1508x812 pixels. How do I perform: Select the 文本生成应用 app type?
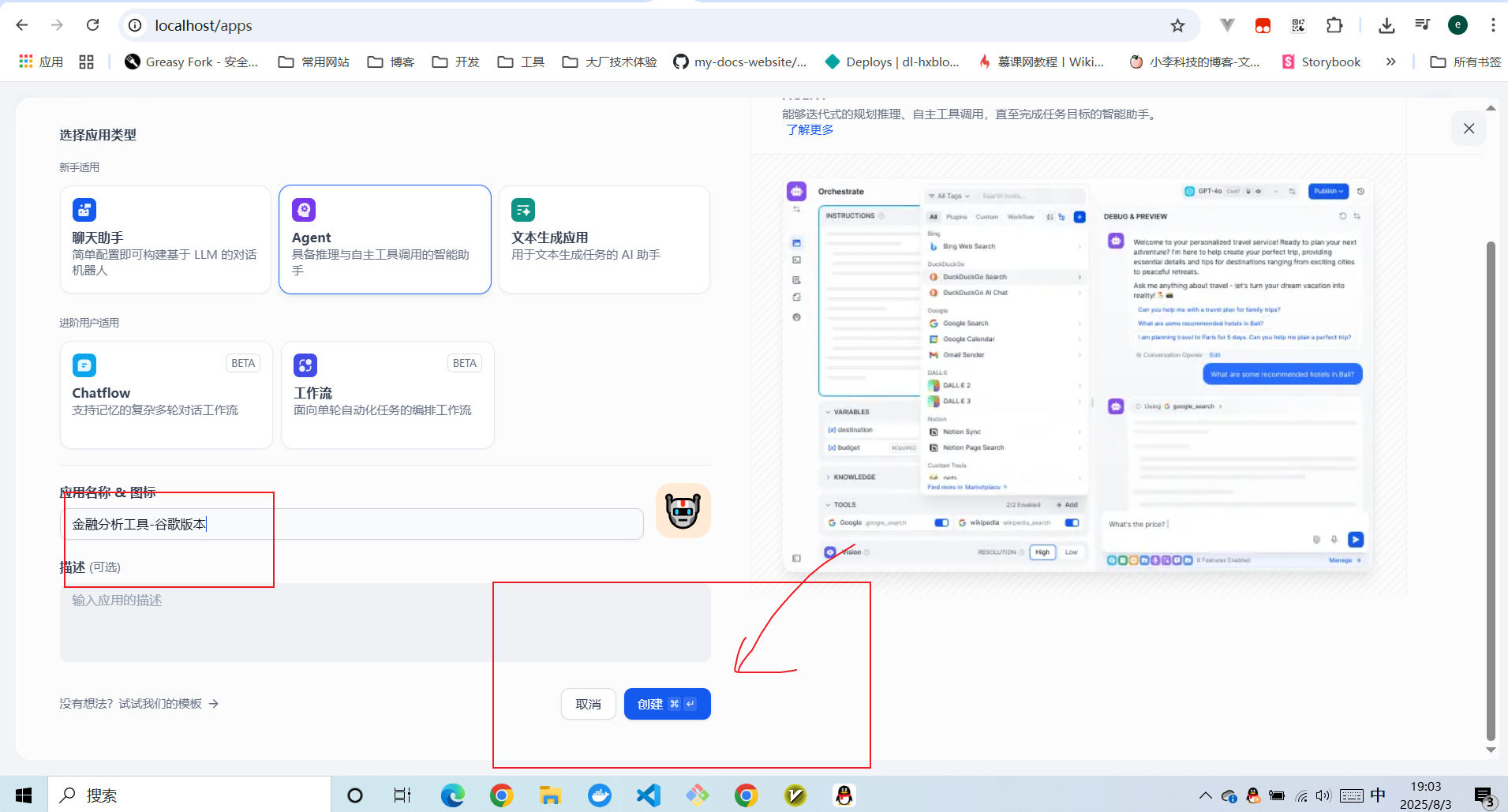click(604, 240)
